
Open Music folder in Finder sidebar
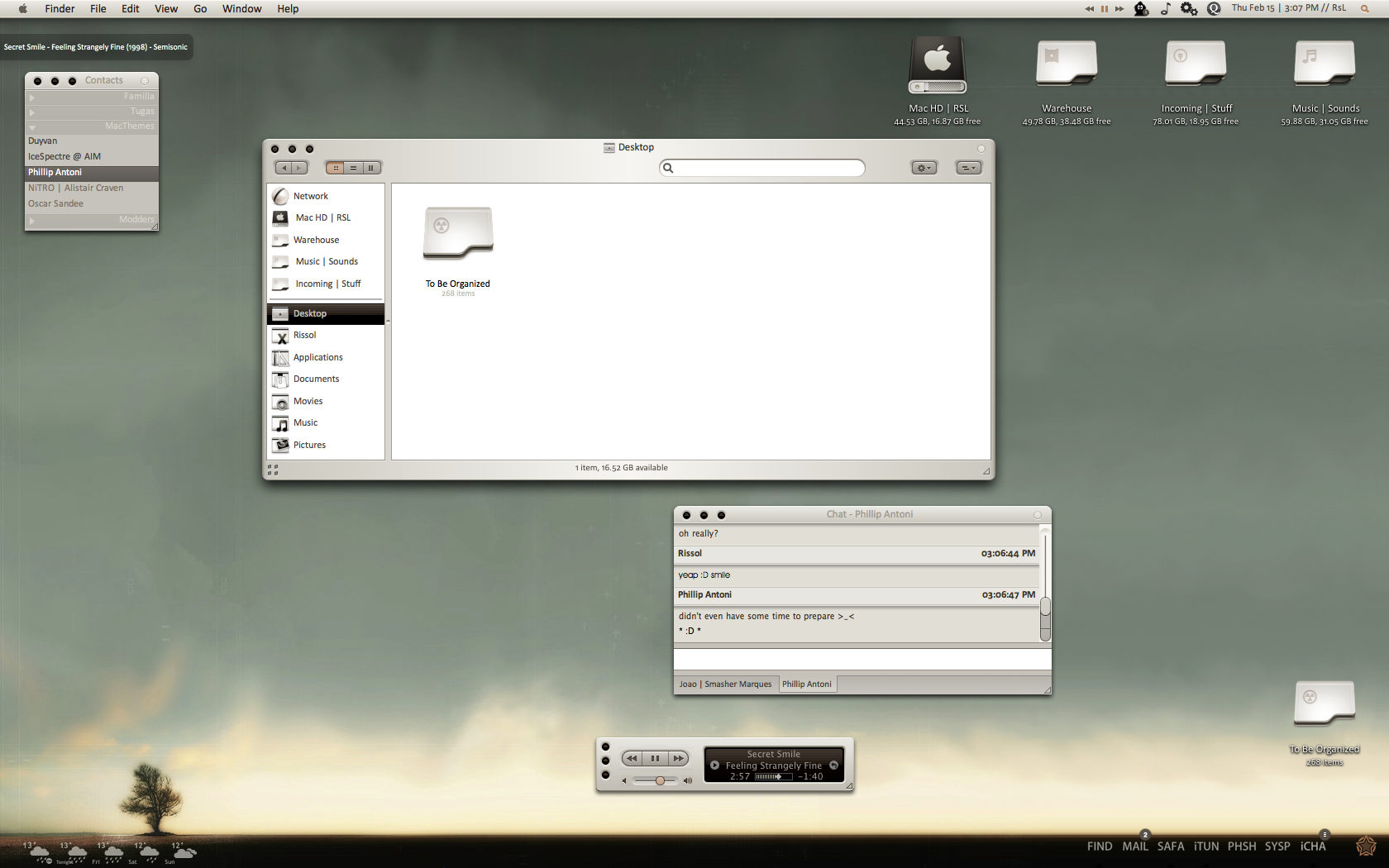(327, 422)
